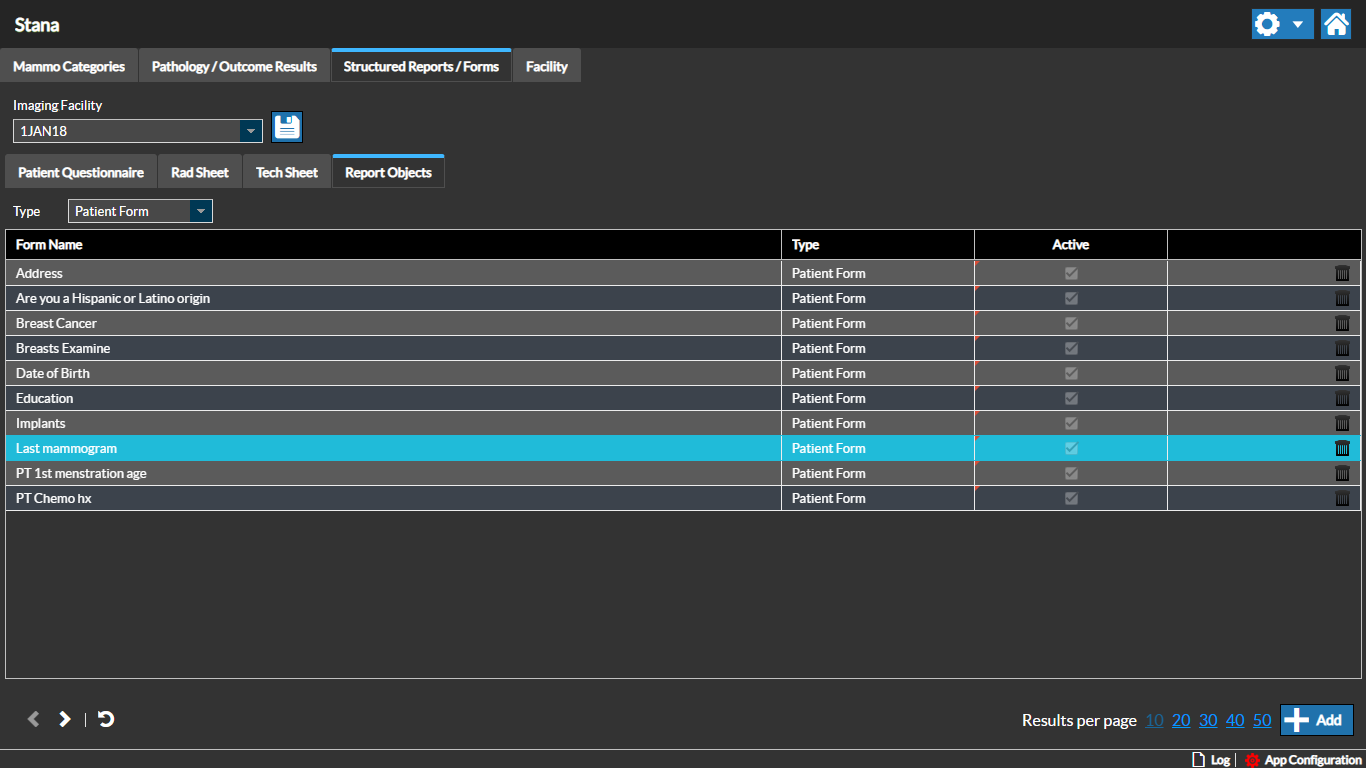
Task: Click the Add button
Action: click(1316, 720)
